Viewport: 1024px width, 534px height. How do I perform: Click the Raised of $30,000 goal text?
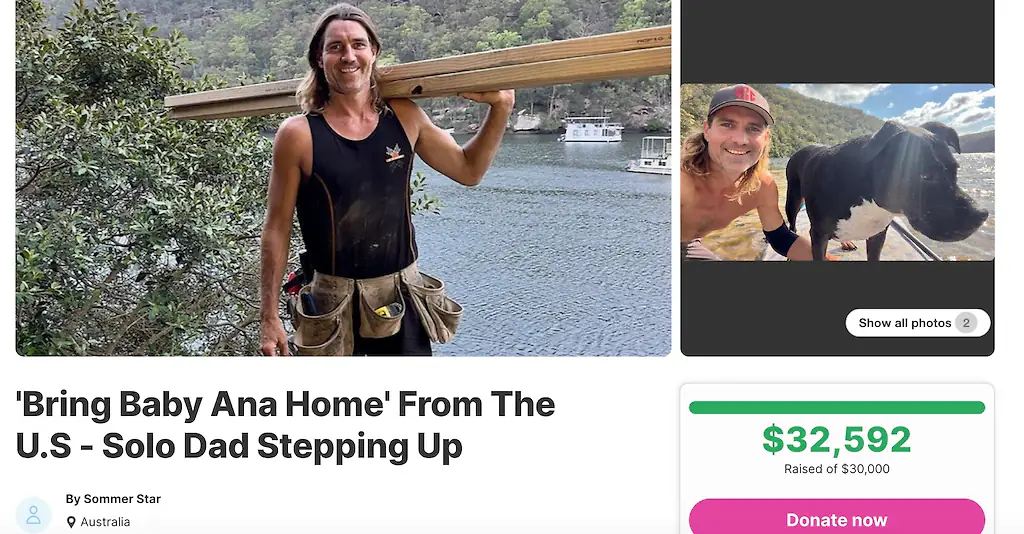click(837, 469)
